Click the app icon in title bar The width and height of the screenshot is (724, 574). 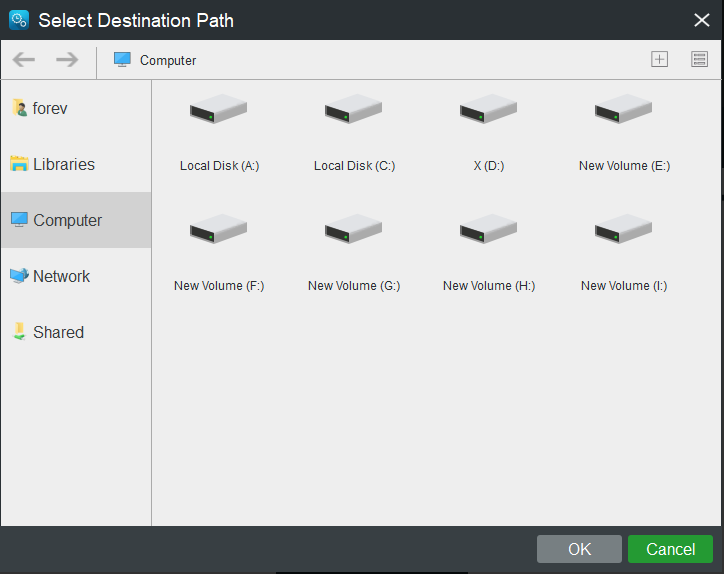click(19, 20)
